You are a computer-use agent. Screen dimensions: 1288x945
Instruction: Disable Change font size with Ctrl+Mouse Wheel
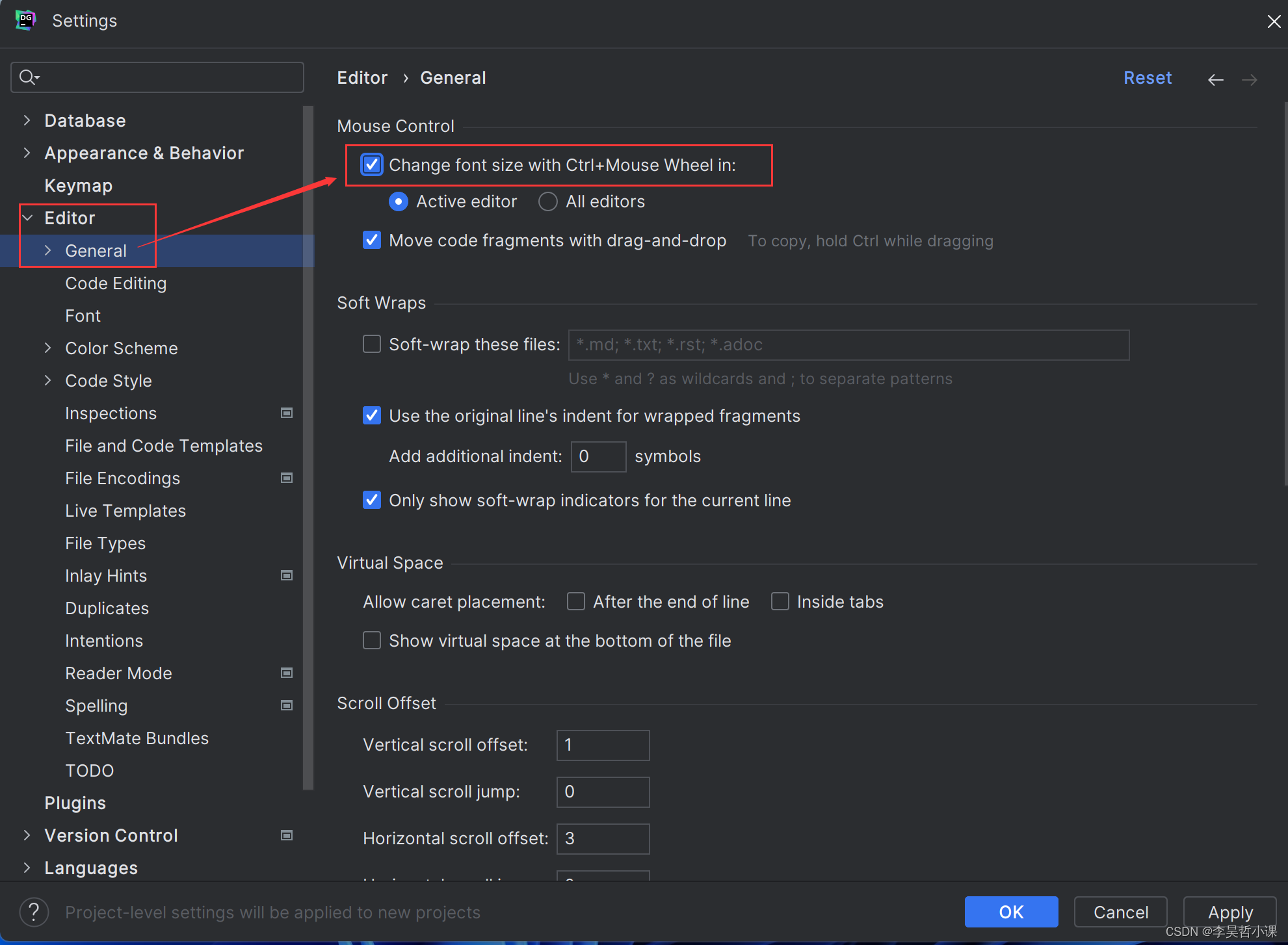tap(372, 165)
